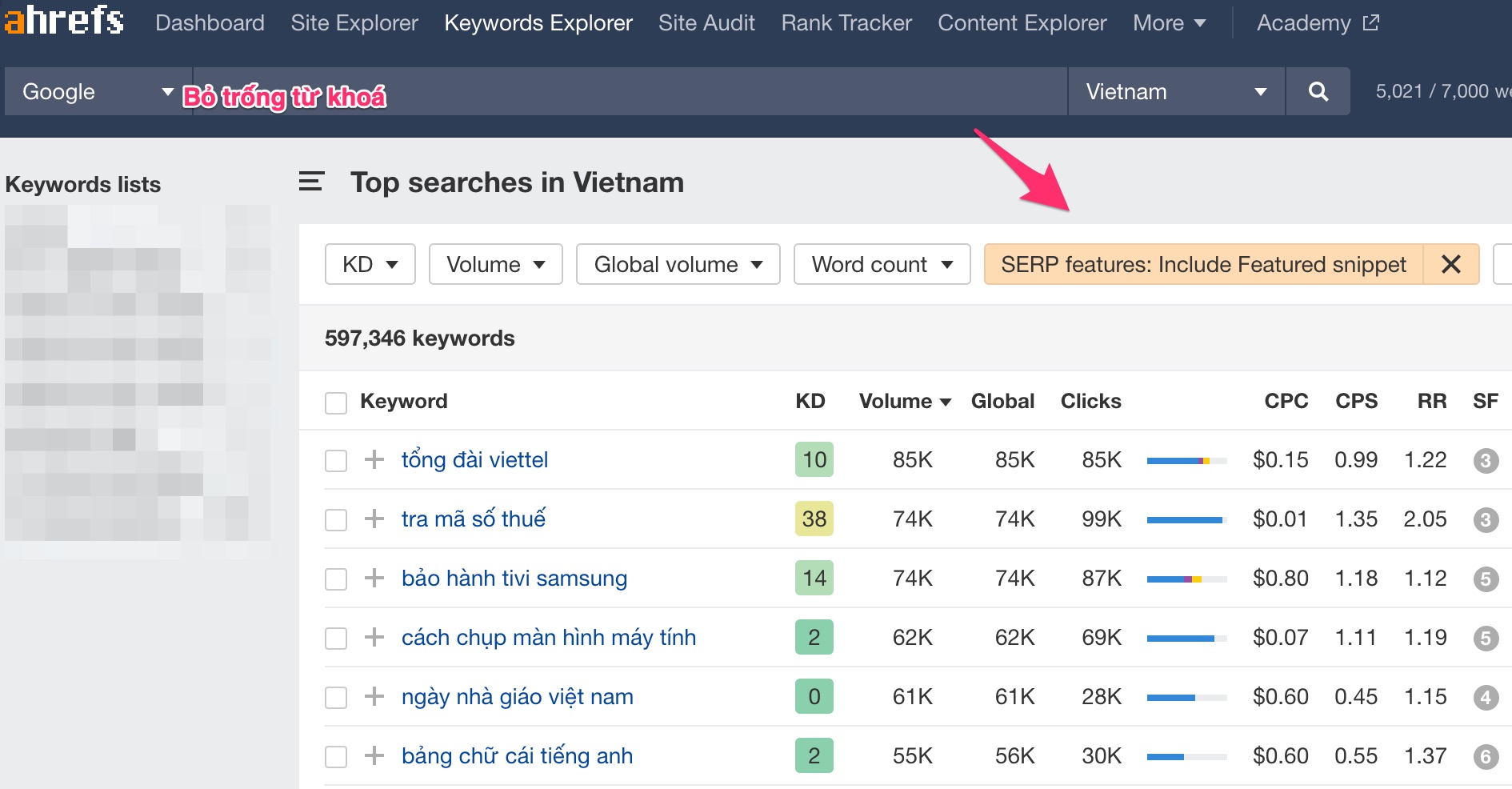1512x789 pixels.
Task: Sort by the Global column header
Action: click(x=1002, y=401)
